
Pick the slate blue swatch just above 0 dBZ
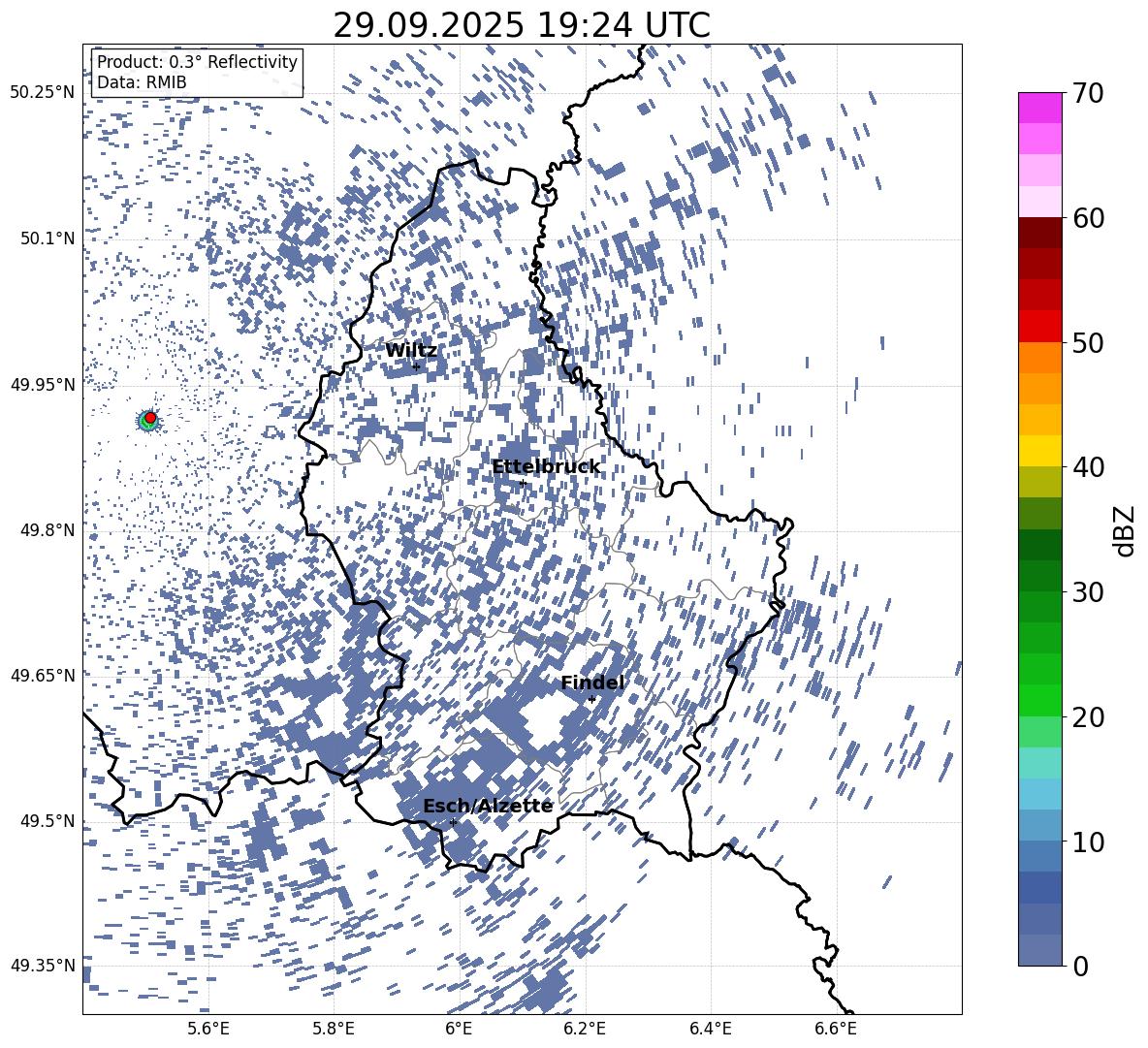pyautogui.click(x=1039, y=950)
